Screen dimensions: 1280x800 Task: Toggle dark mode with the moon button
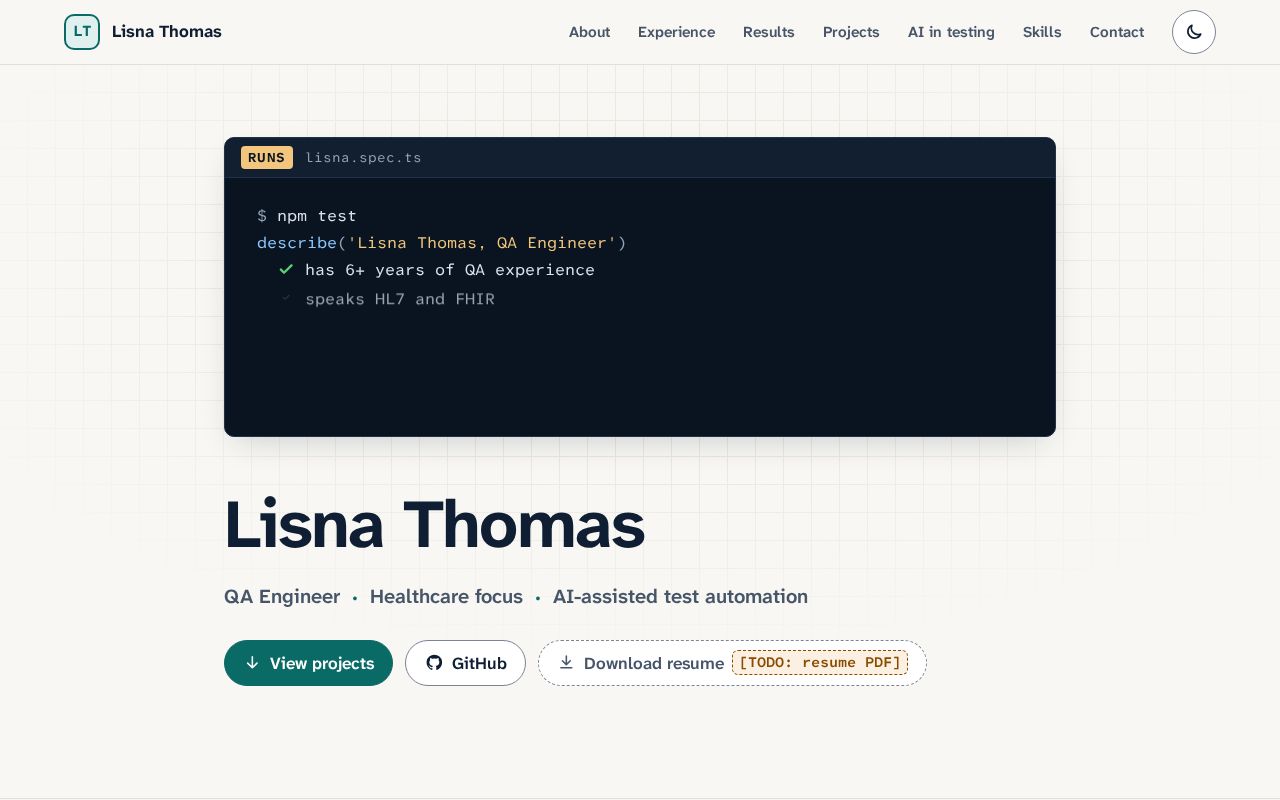(x=1194, y=32)
